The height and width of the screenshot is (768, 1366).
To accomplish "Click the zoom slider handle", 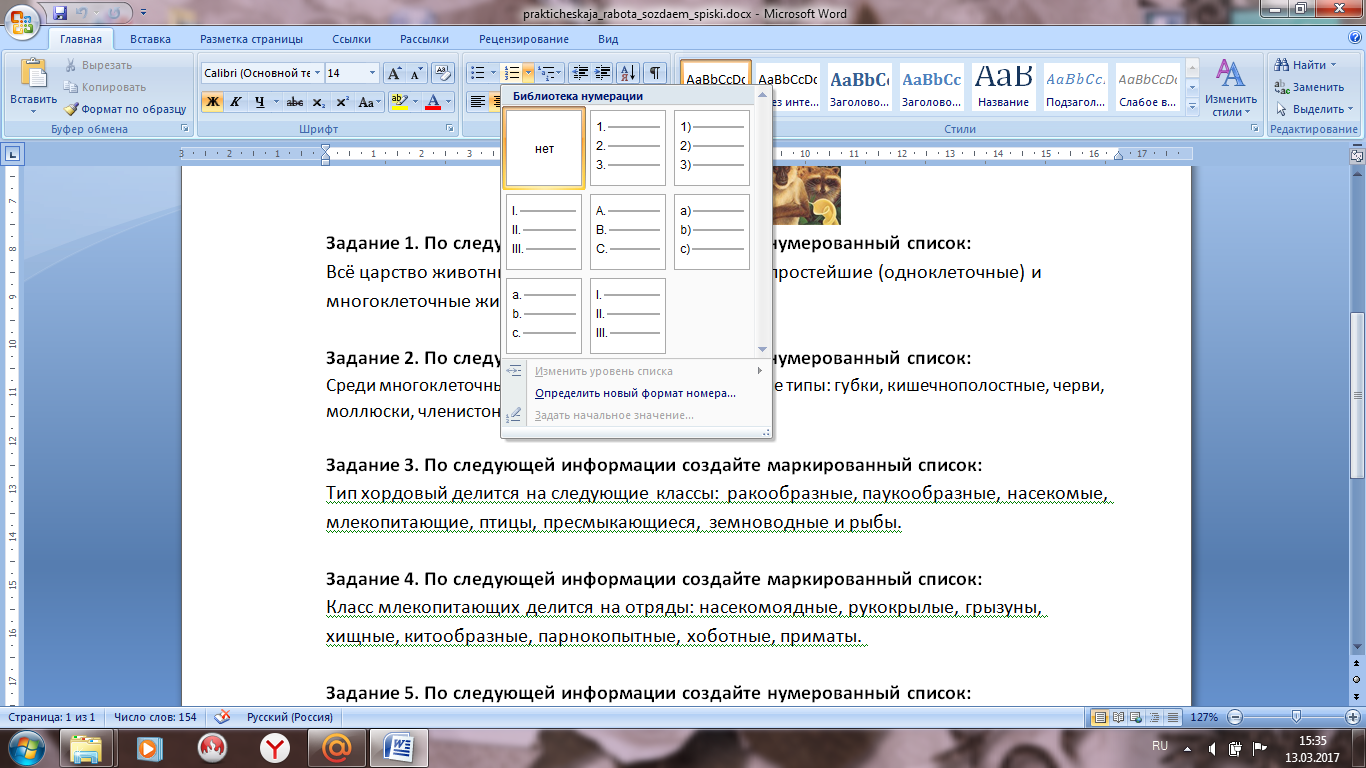I will pos(1297,717).
